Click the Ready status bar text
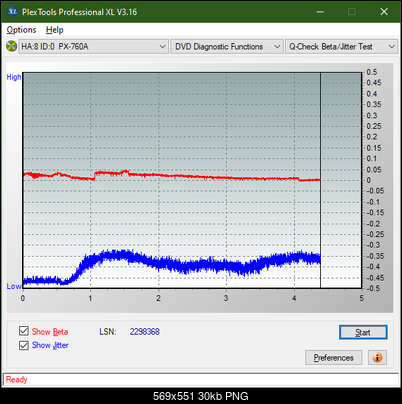The image size is (402, 404). [16, 379]
